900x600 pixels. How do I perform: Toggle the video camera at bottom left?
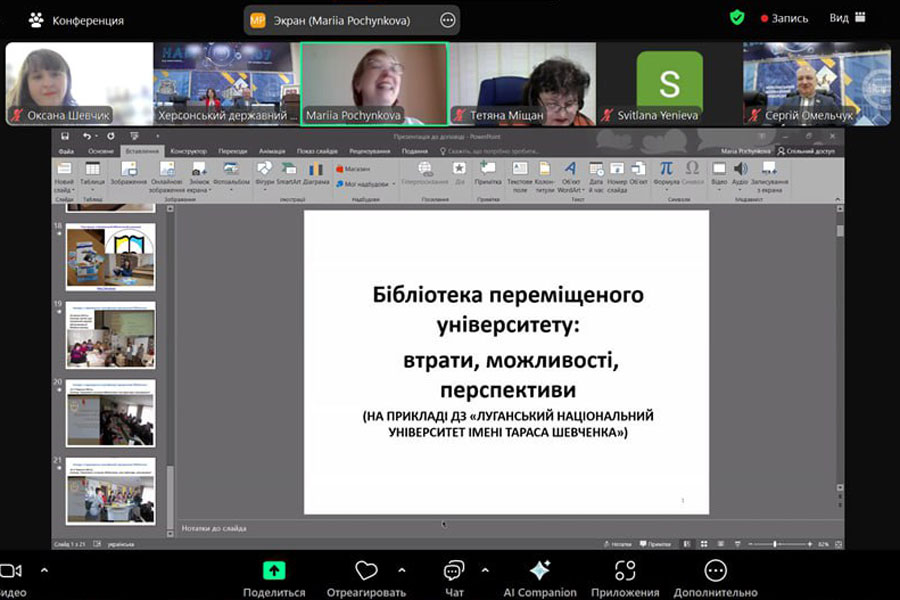[10, 570]
